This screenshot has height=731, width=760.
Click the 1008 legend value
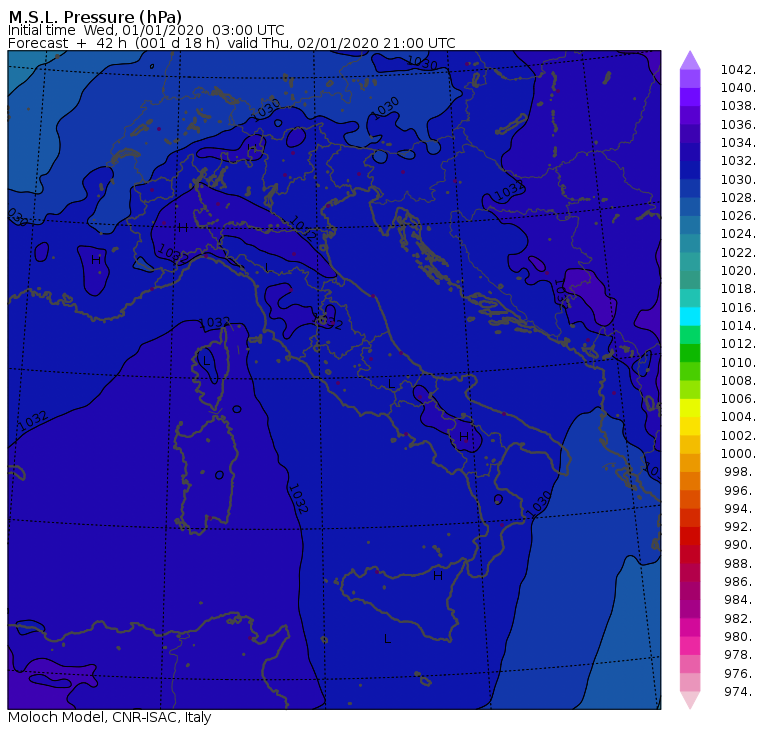point(738,381)
